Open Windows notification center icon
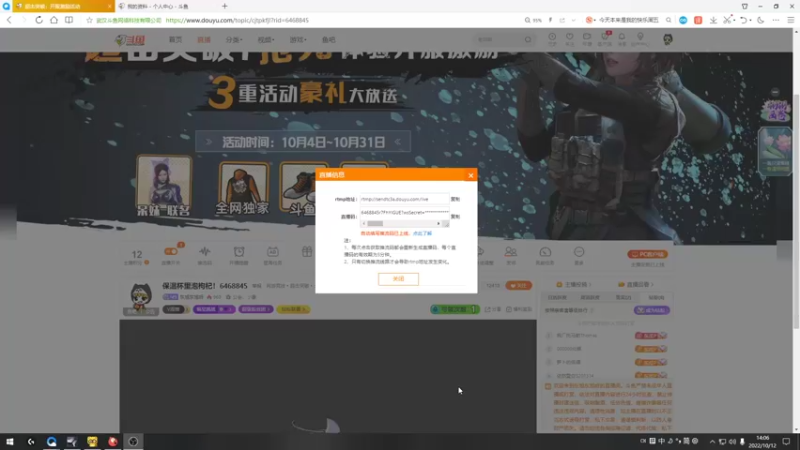Screen dimensions: 800x450 click(786, 442)
